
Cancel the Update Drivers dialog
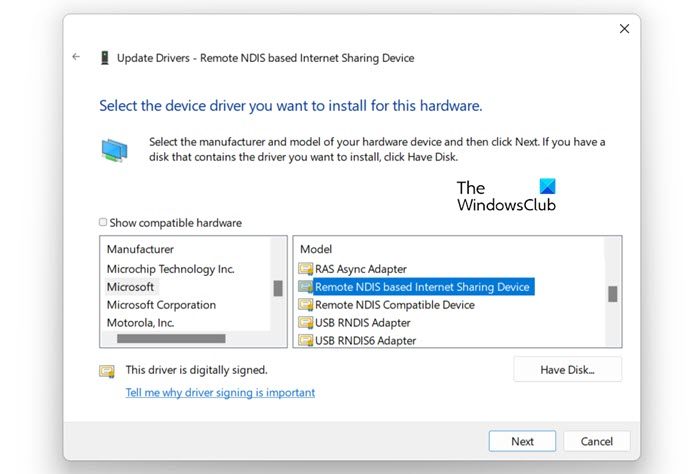(597, 441)
